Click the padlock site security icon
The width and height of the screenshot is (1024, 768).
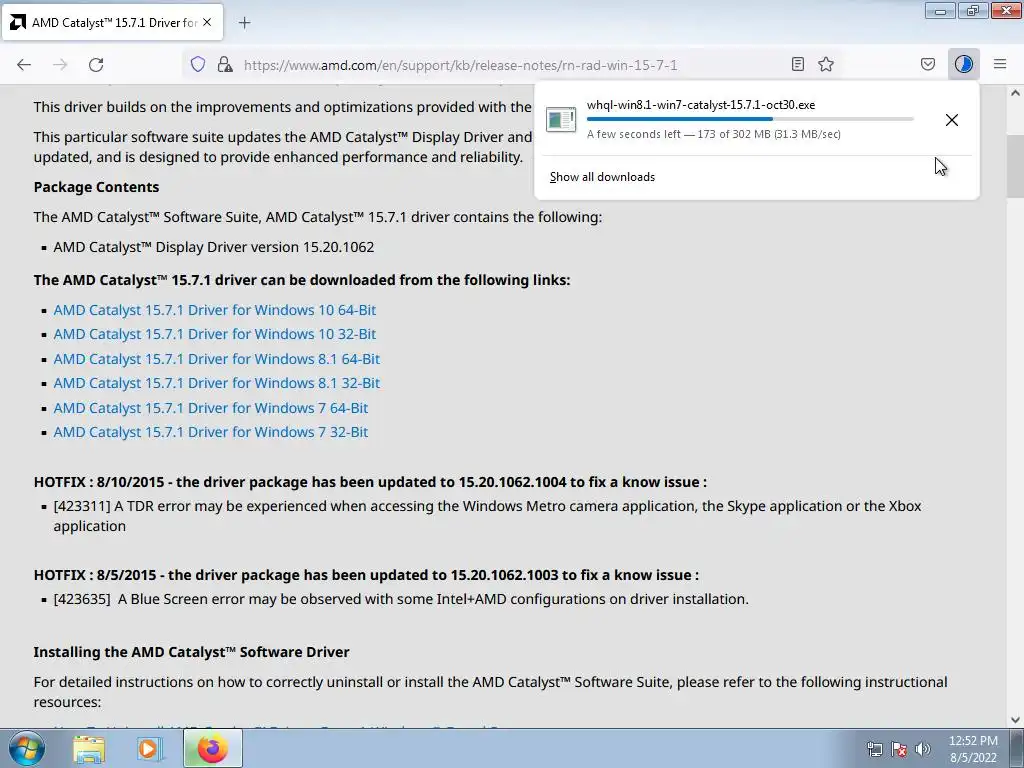tap(225, 64)
